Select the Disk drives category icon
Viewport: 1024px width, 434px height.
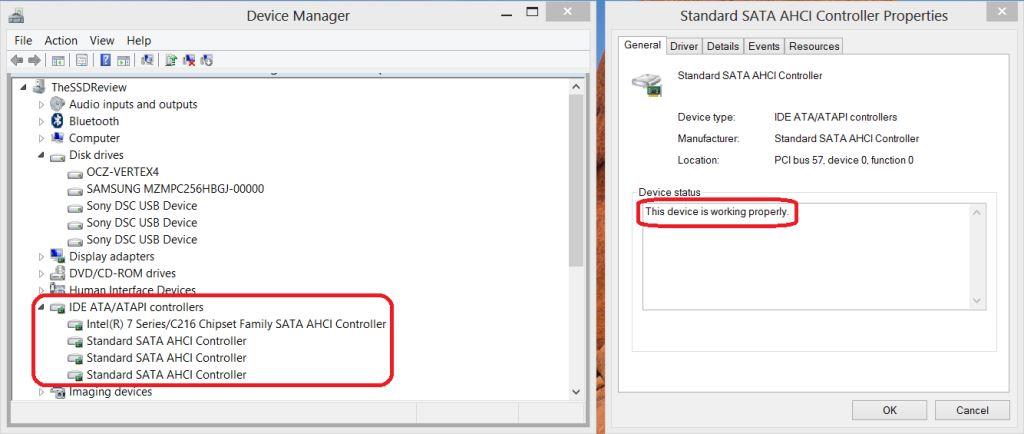click(x=58, y=155)
